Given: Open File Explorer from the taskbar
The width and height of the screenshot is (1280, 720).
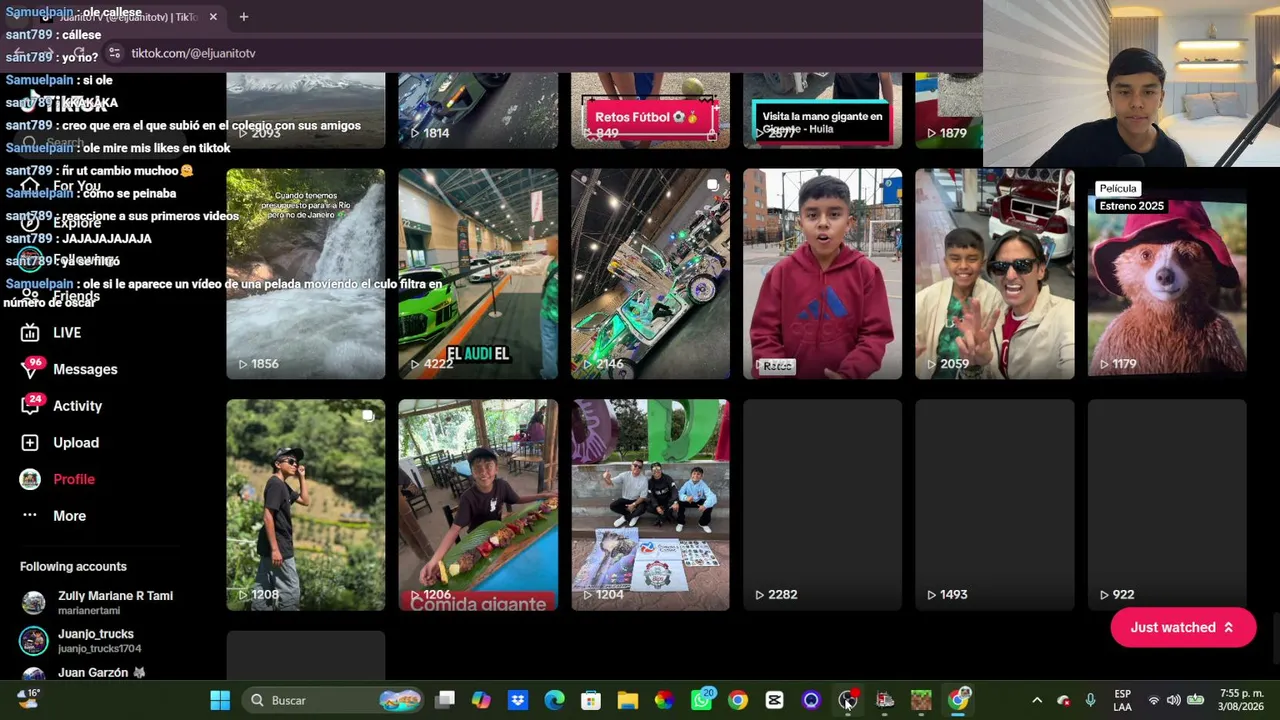Looking at the screenshot, I should (x=628, y=700).
